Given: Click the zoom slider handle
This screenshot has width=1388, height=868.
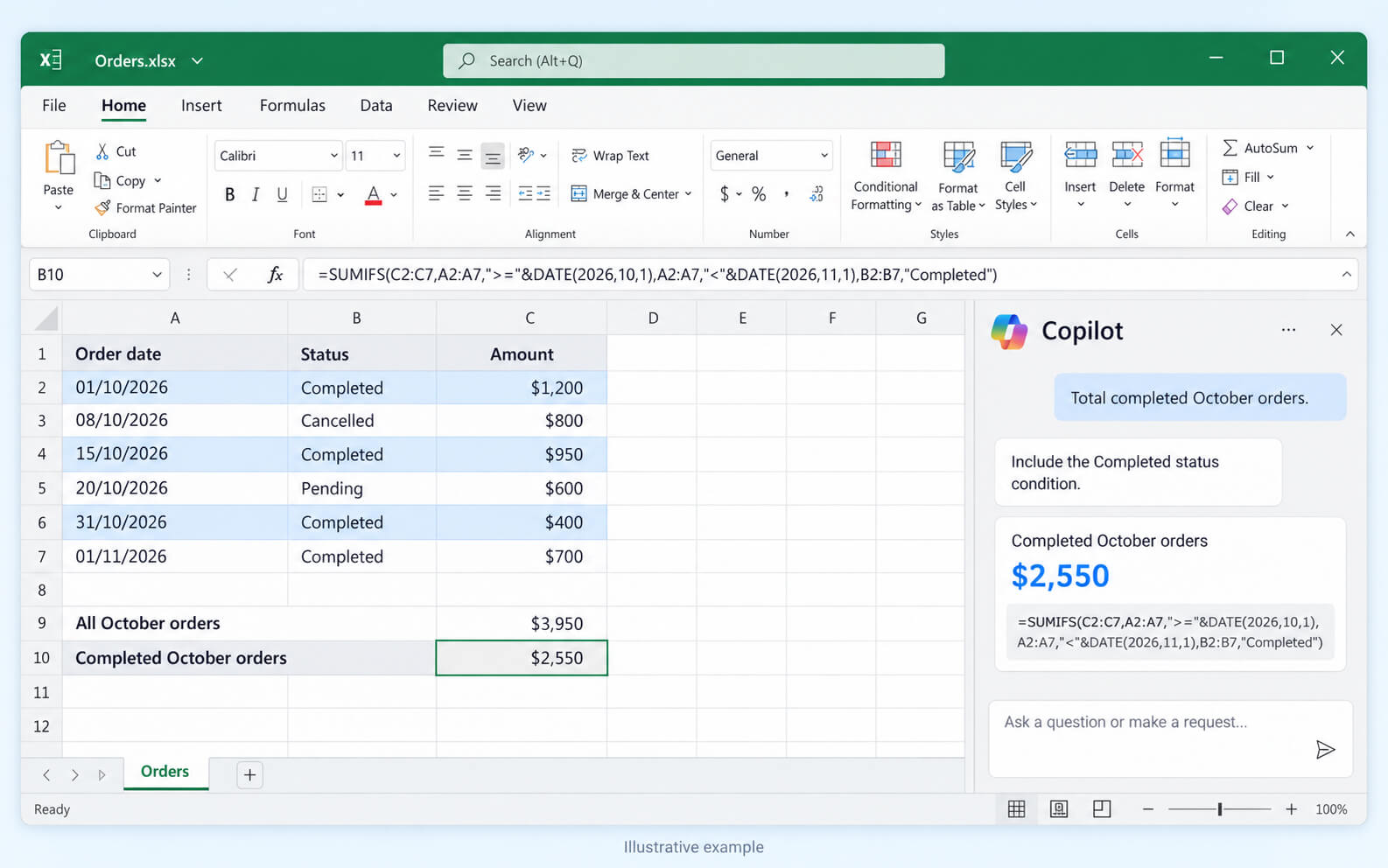Looking at the screenshot, I should tap(1219, 809).
